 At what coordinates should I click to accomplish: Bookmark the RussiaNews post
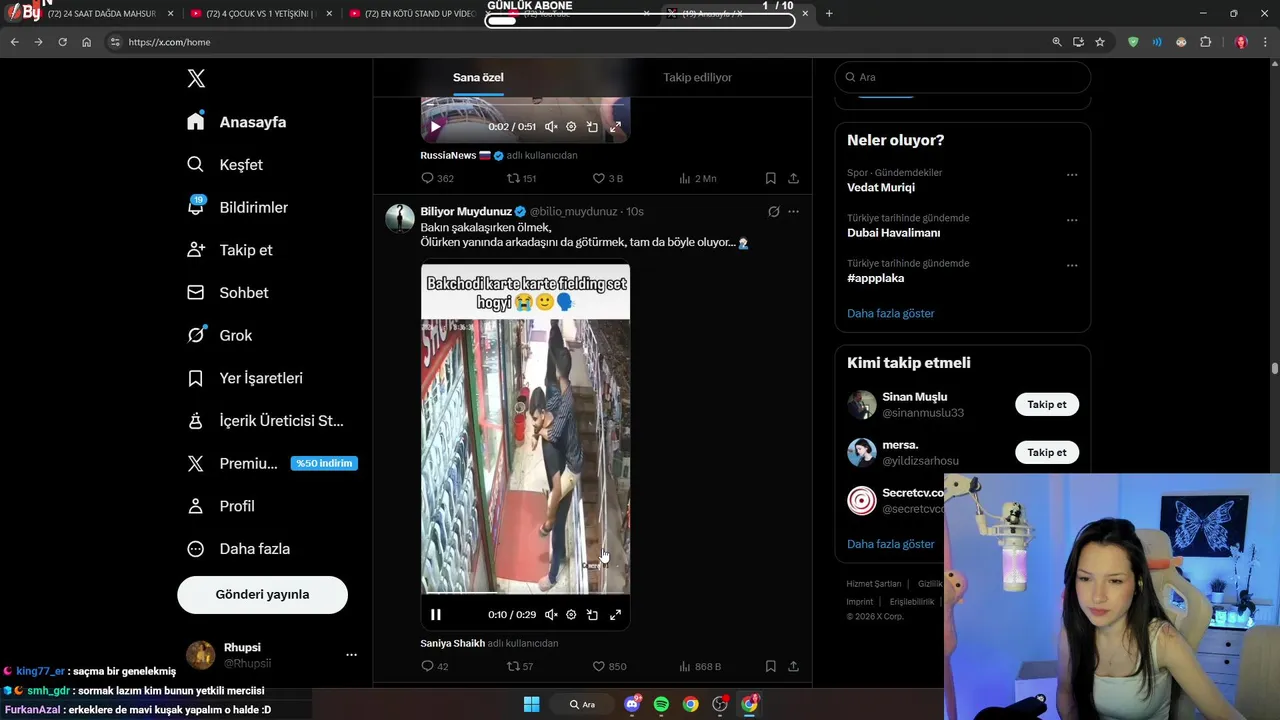point(770,178)
